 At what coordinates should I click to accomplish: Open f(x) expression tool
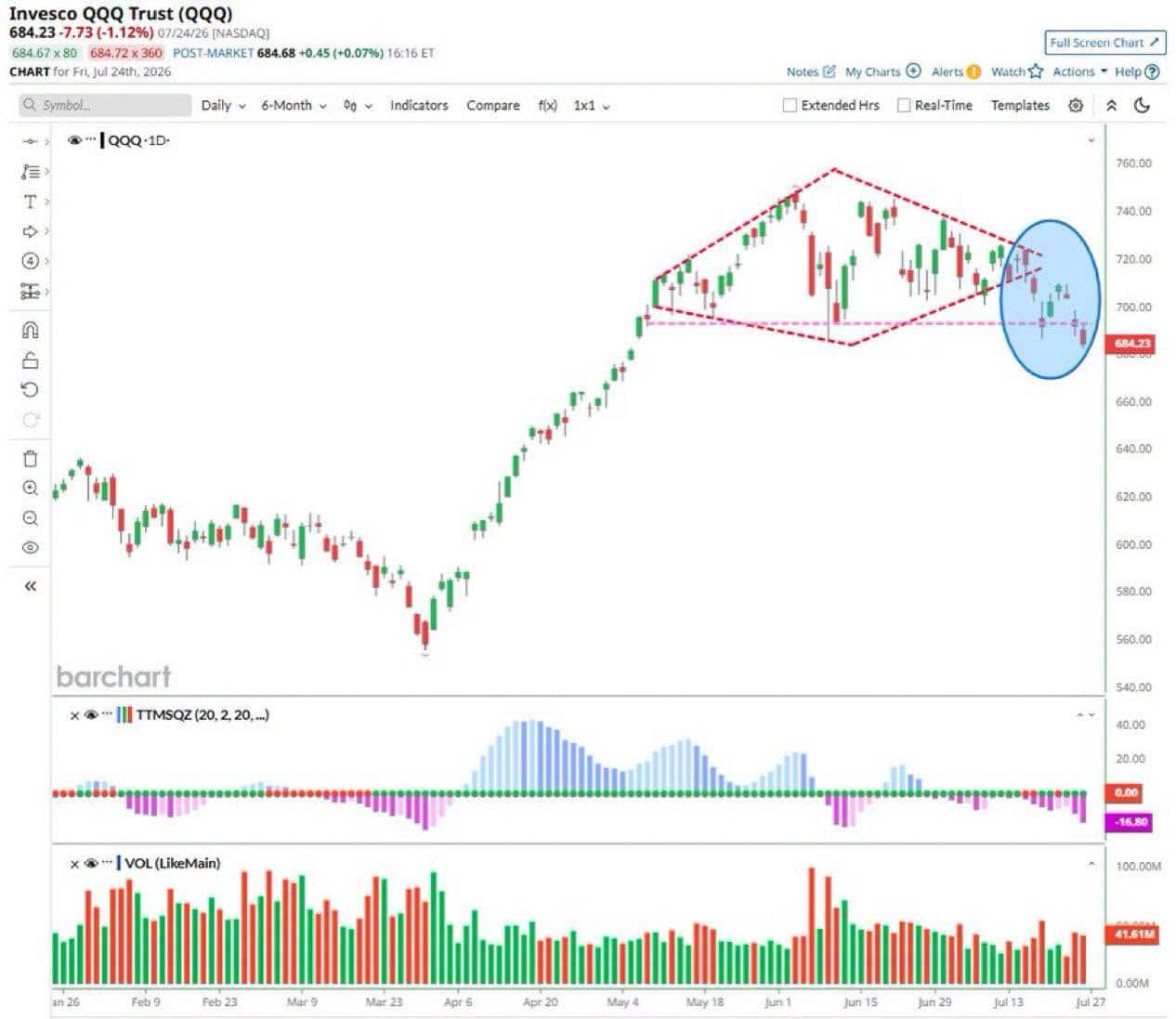548,105
